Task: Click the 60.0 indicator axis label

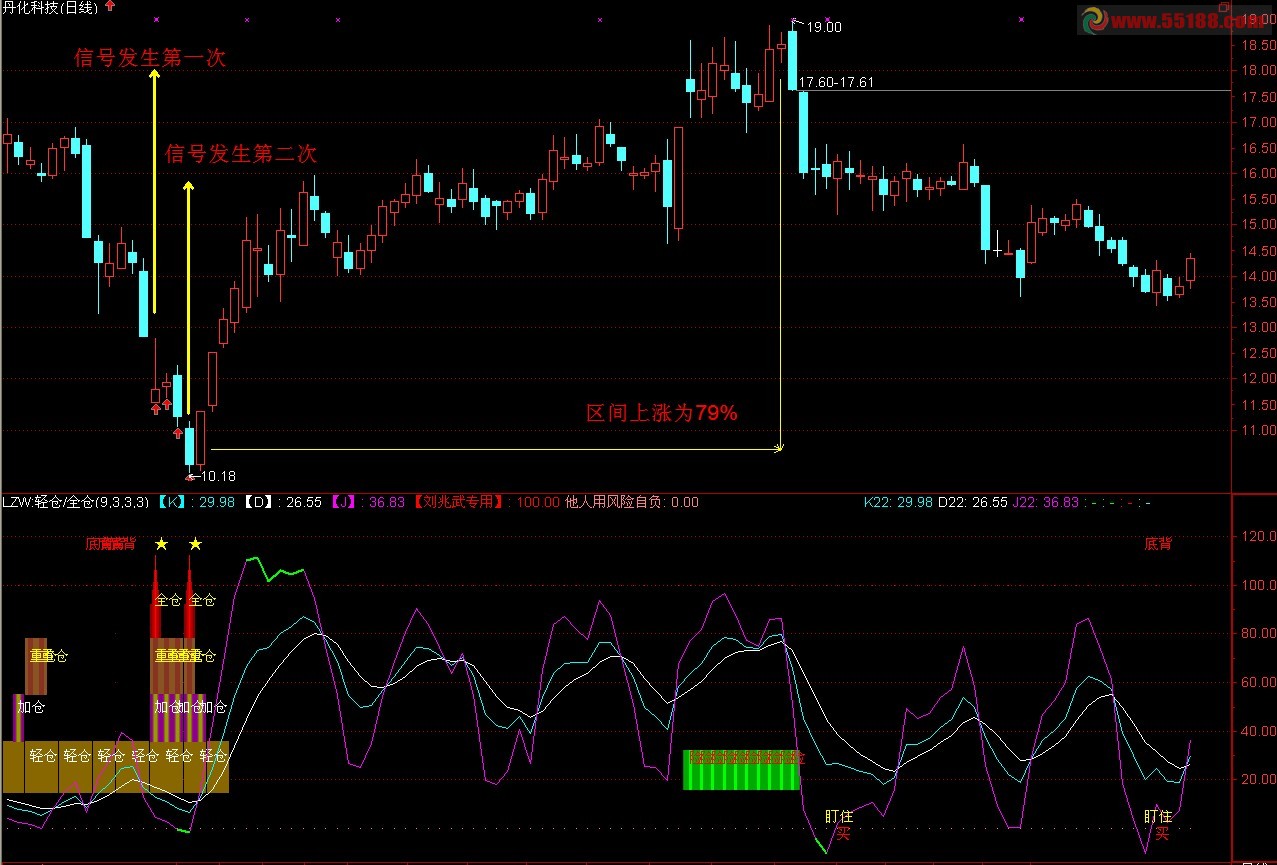Action: [1257, 682]
